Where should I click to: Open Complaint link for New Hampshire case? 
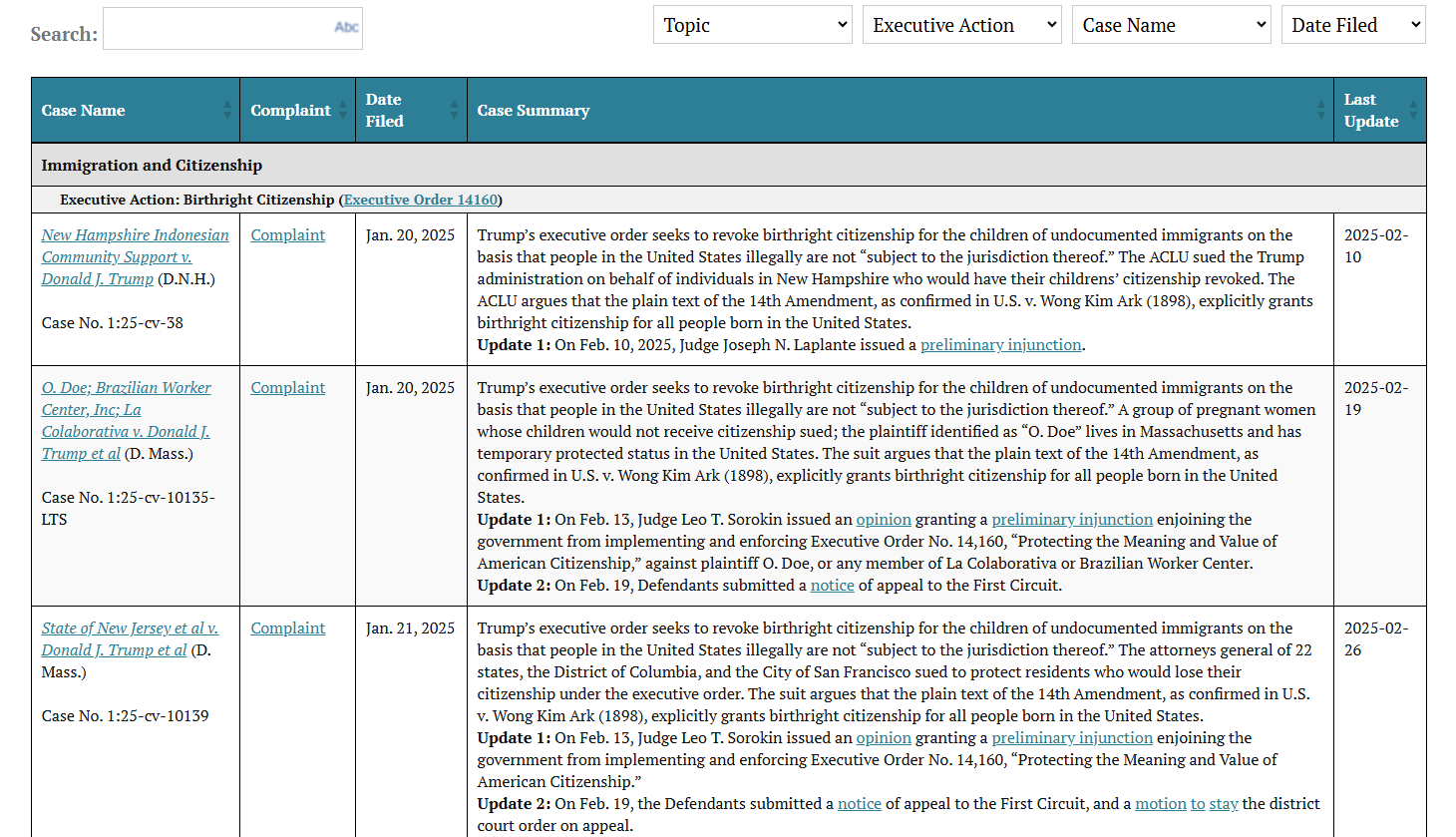point(288,235)
